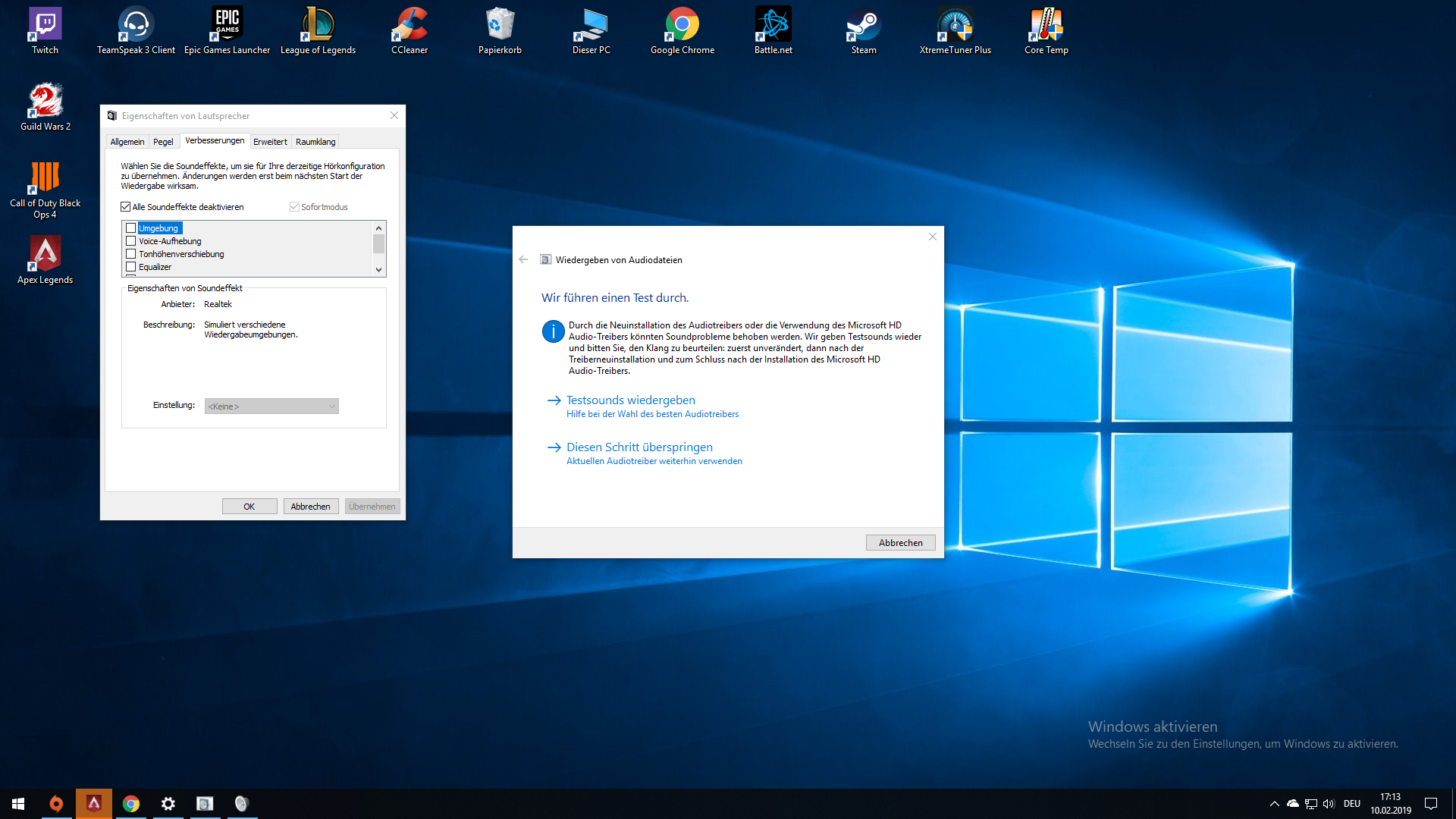
Task: Click OK in Lautsprecher properties dialog
Action: point(249,507)
